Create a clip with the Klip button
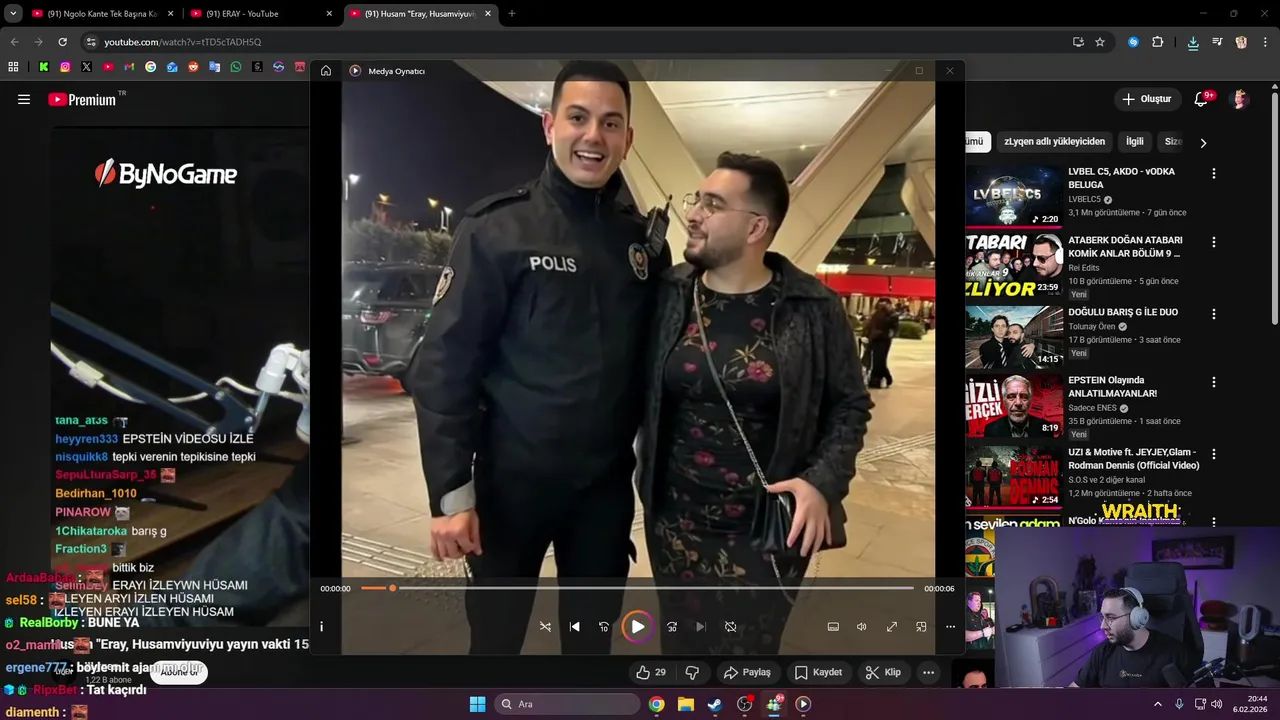 click(x=884, y=672)
